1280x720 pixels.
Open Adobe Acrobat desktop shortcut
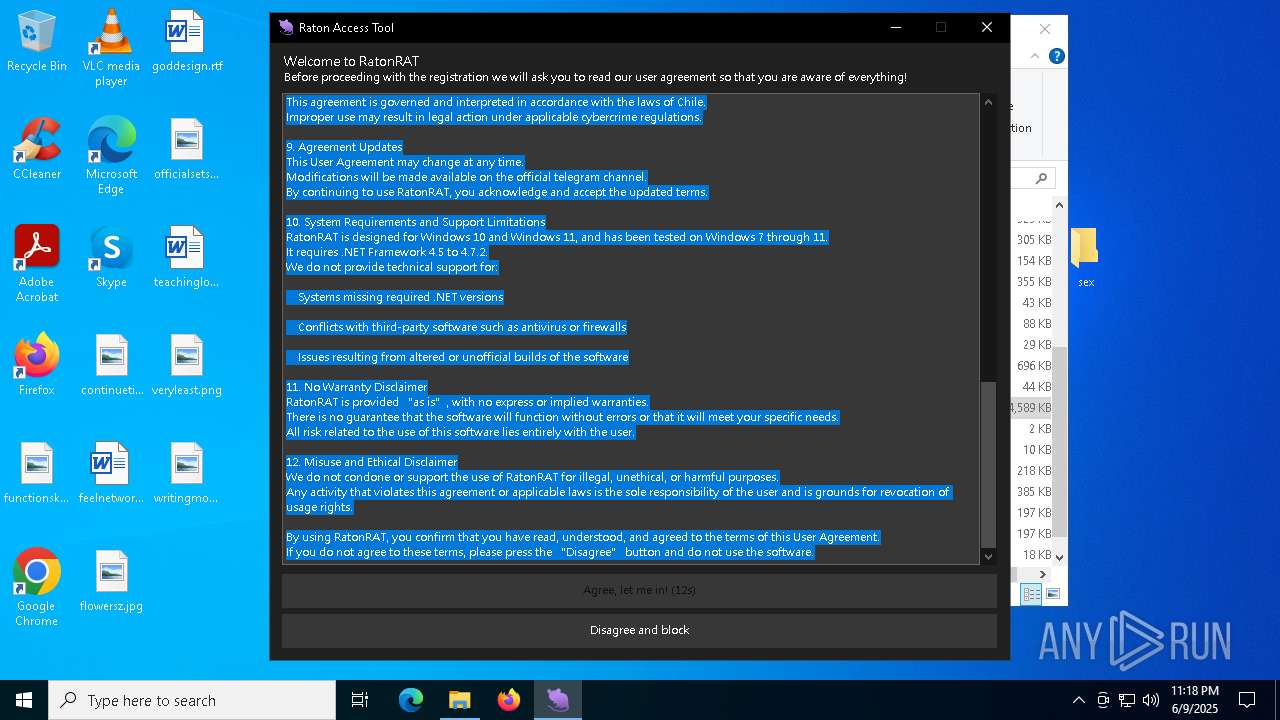pos(37,264)
